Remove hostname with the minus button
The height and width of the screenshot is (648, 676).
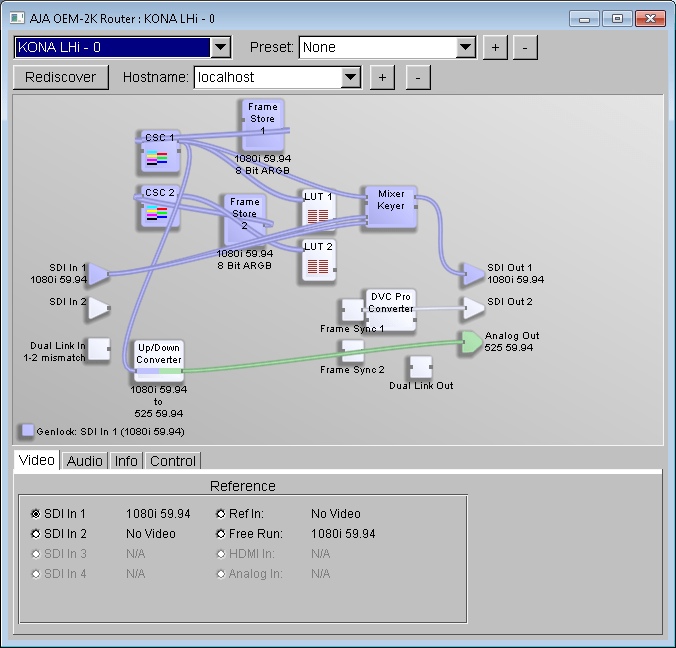(x=418, y=78)
